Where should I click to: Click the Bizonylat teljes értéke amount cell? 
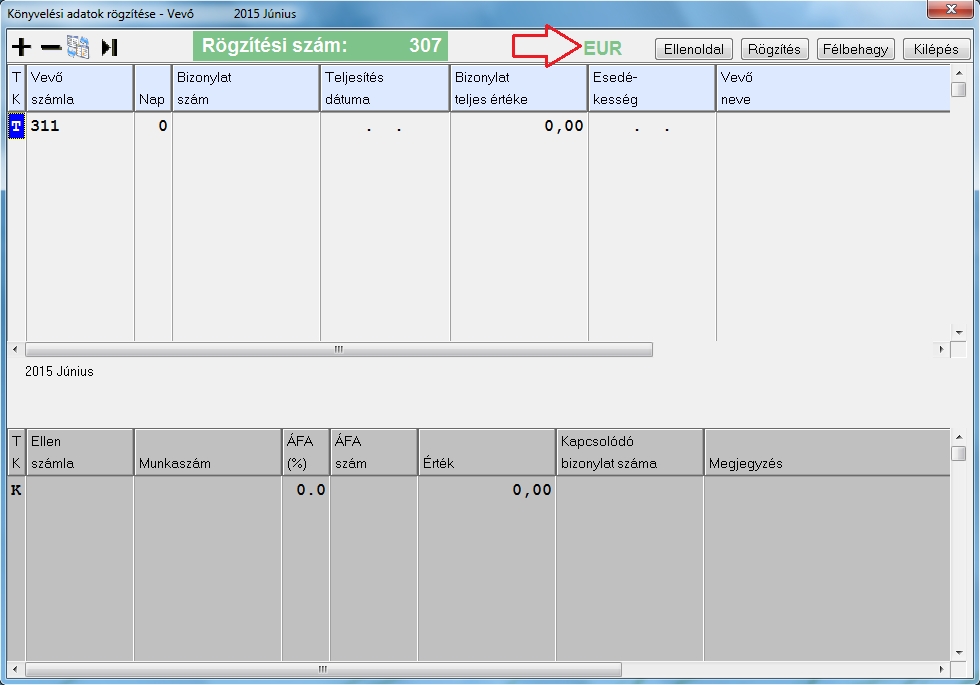[518, 127]
